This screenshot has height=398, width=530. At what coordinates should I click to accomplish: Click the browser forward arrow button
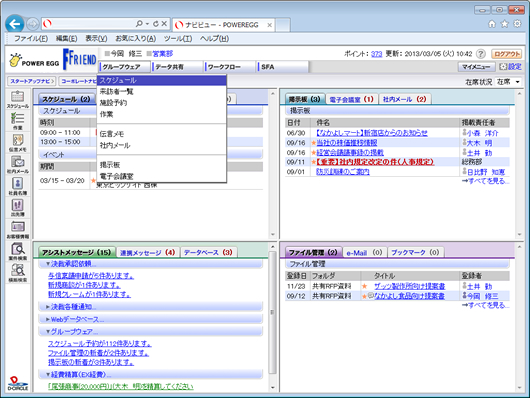tap(32, 24)
